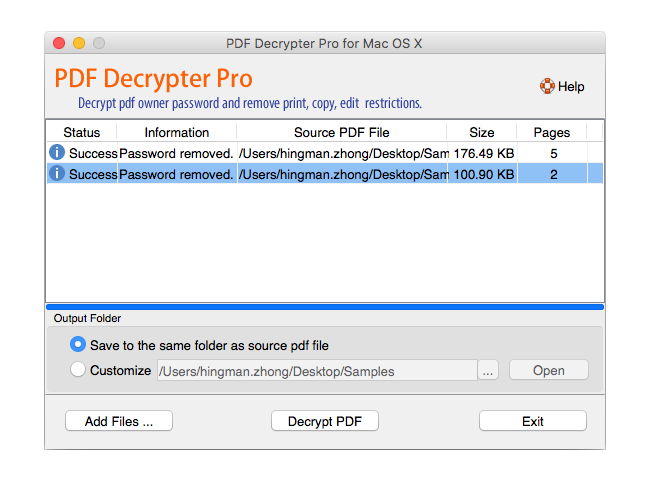Screen dimensions: 650x480
Task: Click the blue progress bar
Action: pos(325,307)
